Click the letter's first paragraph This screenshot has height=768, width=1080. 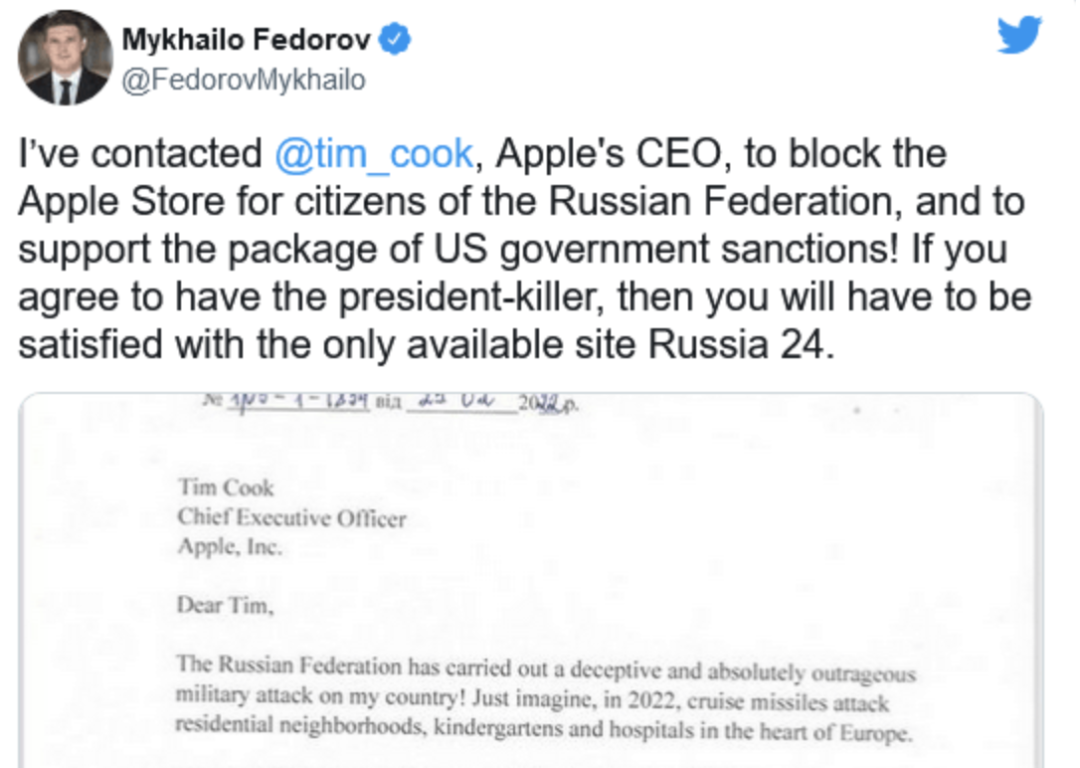tap(545, 699)
